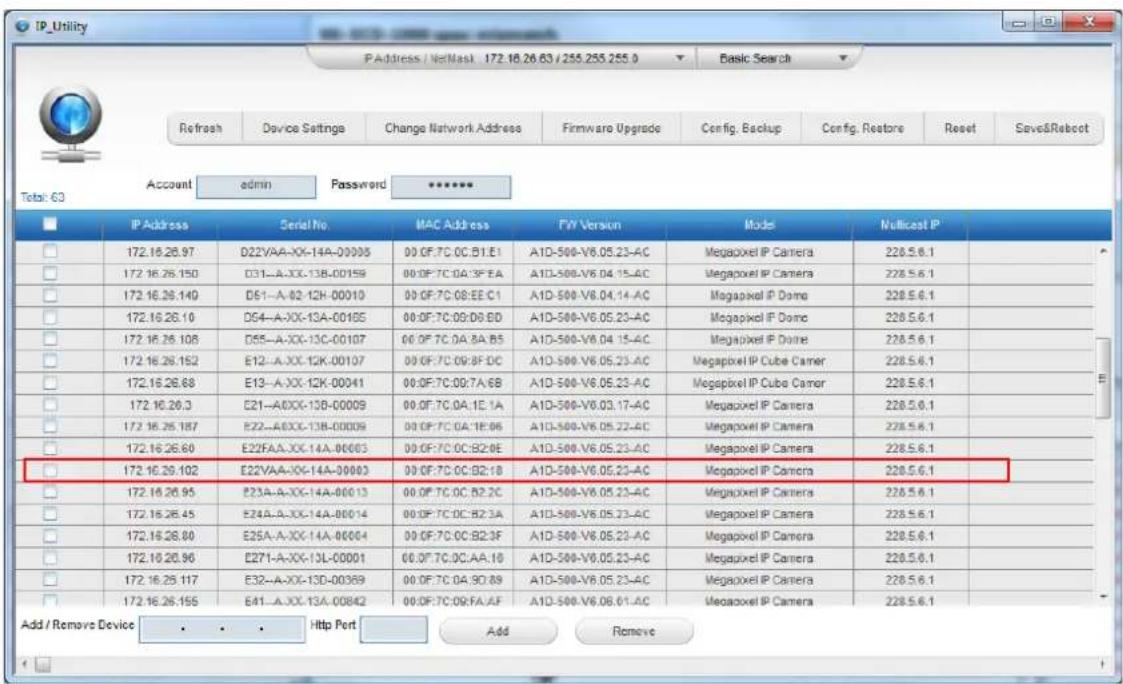Check the box for 172.16.26.102
This screenshot has height=684, width=1123.
point(50,471)
